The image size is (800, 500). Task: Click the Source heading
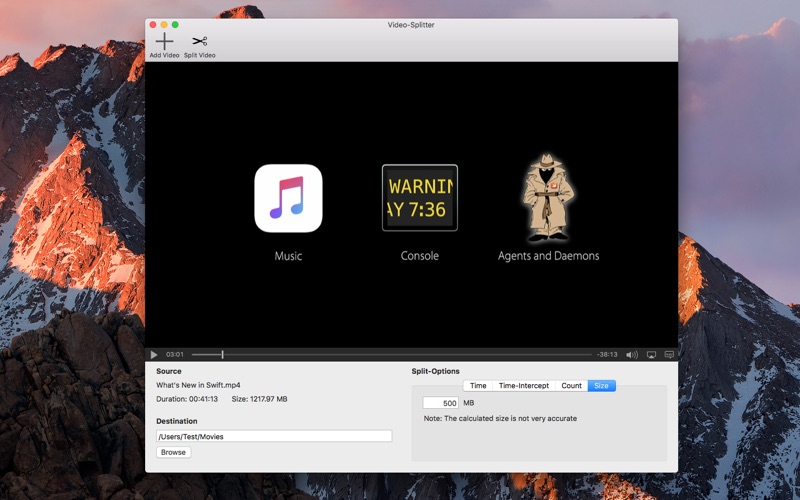169,371
